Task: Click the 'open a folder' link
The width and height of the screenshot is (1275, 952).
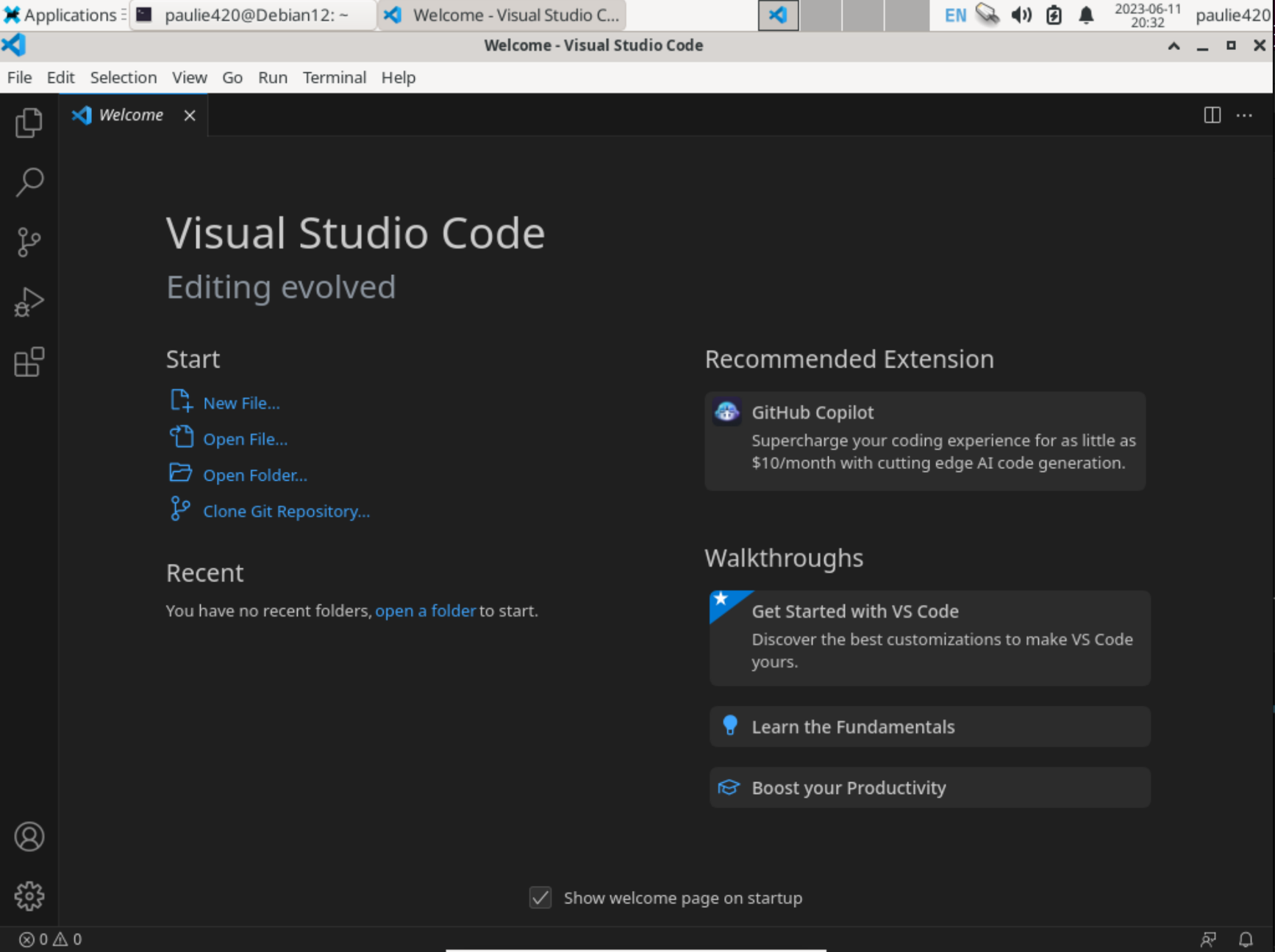Action: [x=426, y=611]
